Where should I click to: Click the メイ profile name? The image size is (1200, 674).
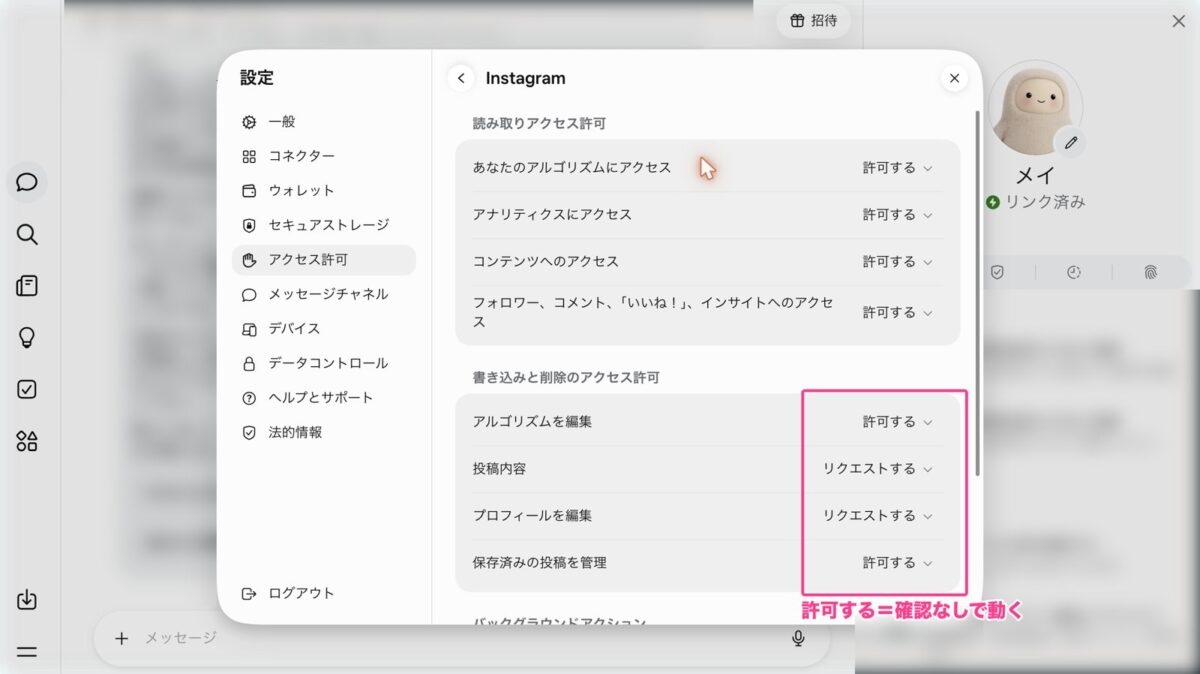coord(1036,176)
